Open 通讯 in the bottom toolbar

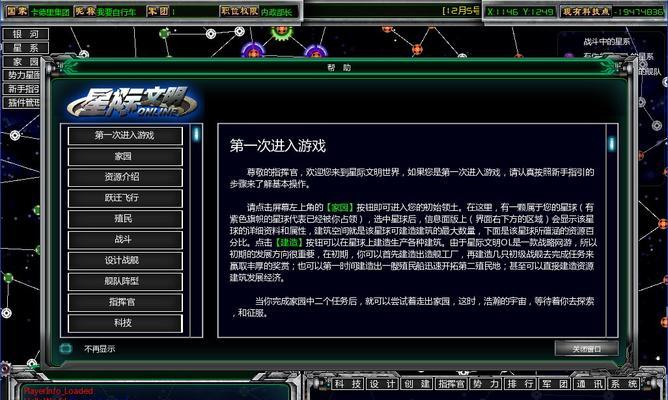tap(589, 384)
